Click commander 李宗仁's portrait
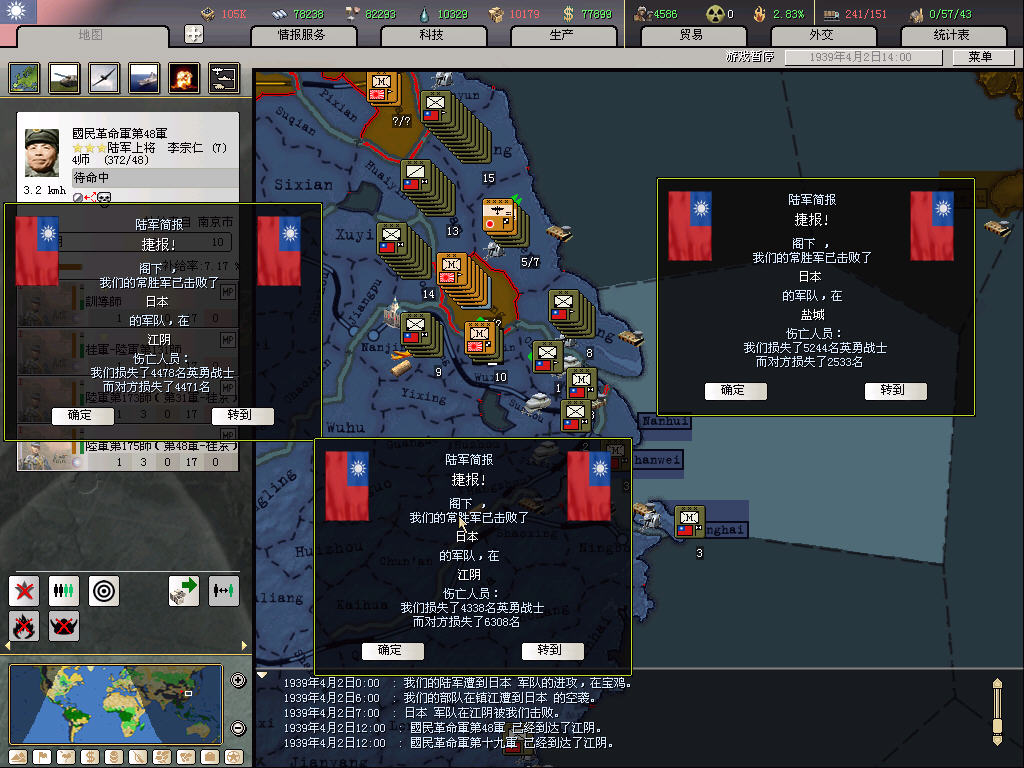1024x768 pixels. pyautogui.click(x=42, y=152)
